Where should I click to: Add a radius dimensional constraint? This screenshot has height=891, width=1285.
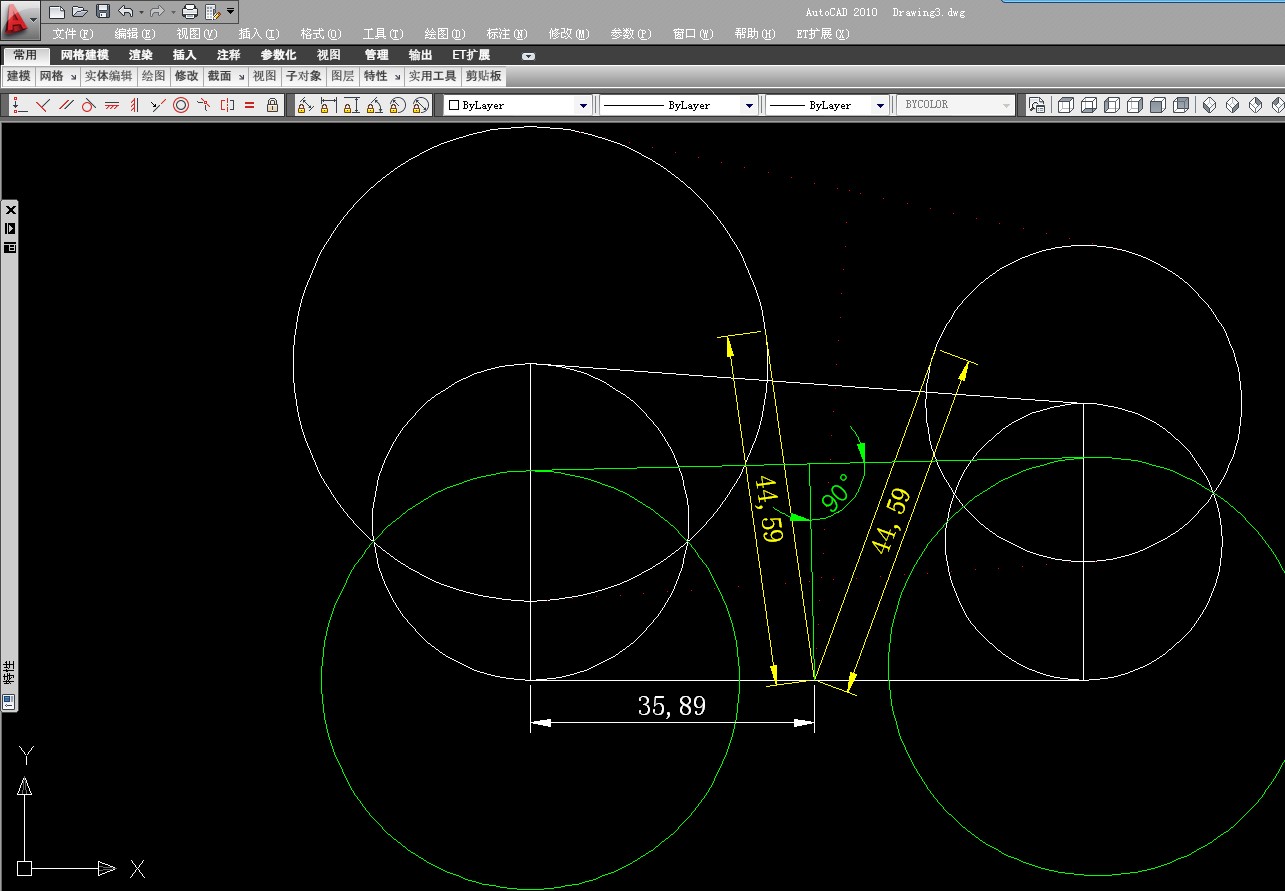point(397,105)
